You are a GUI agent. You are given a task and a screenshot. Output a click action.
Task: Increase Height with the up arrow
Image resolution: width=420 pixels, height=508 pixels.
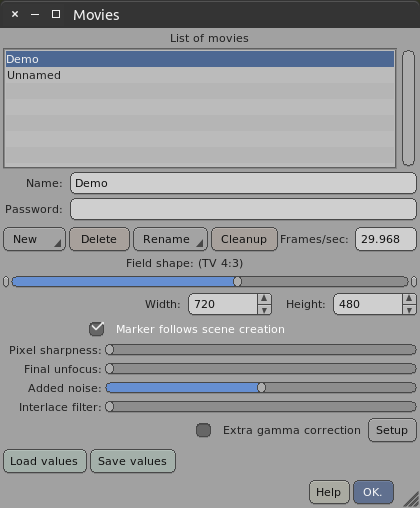[409, 298]
